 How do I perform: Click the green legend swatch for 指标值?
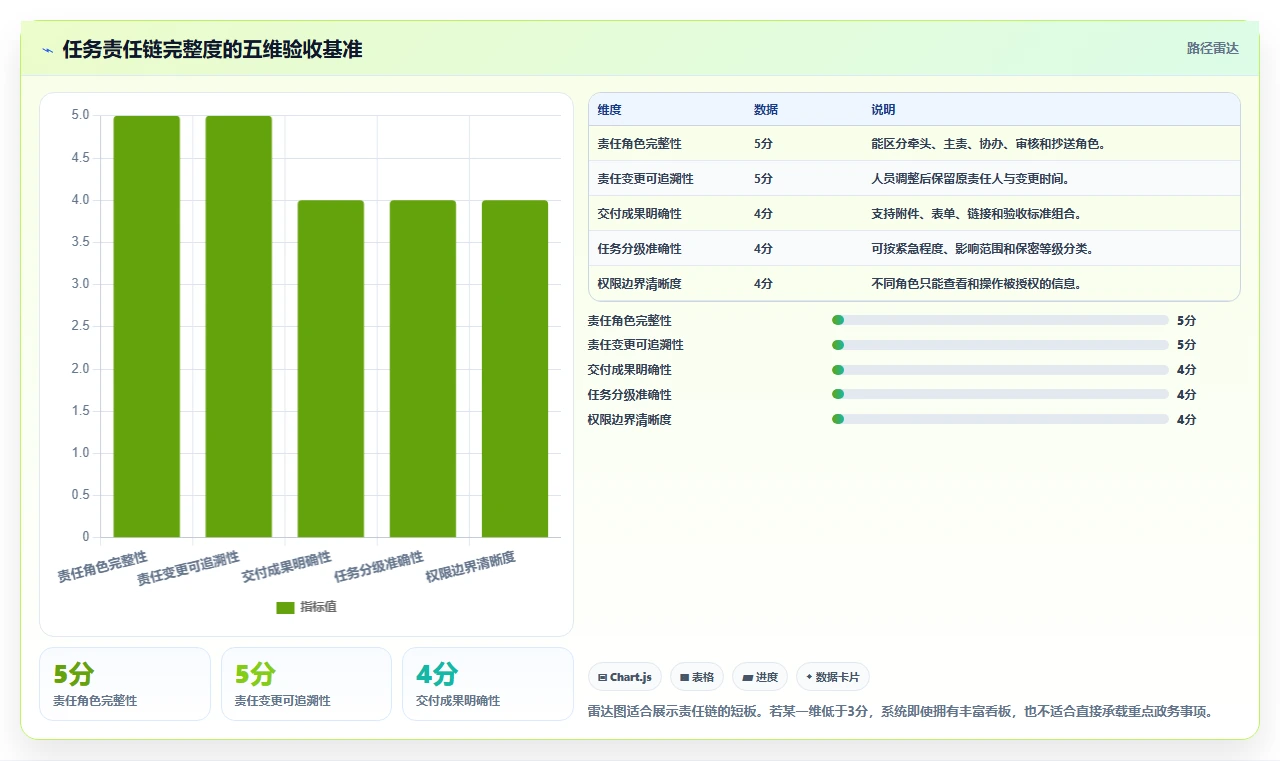pyautogui.click(x=285, y=607)
